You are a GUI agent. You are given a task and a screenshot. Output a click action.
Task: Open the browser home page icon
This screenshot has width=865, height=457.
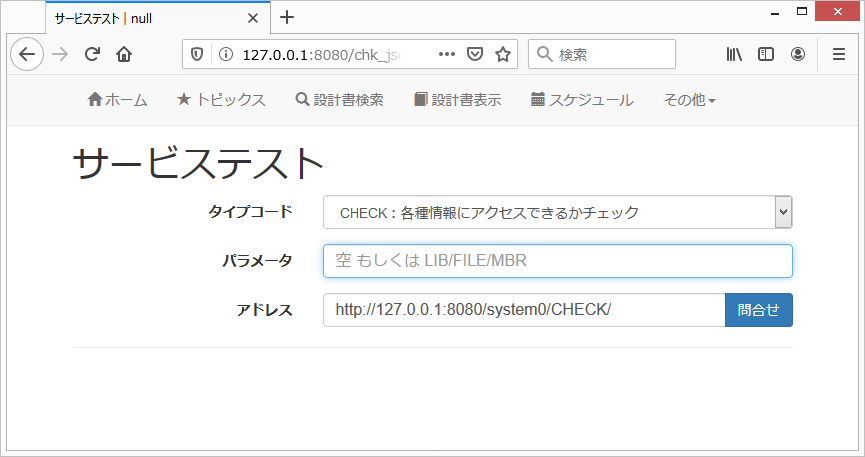tap(124, 54)
